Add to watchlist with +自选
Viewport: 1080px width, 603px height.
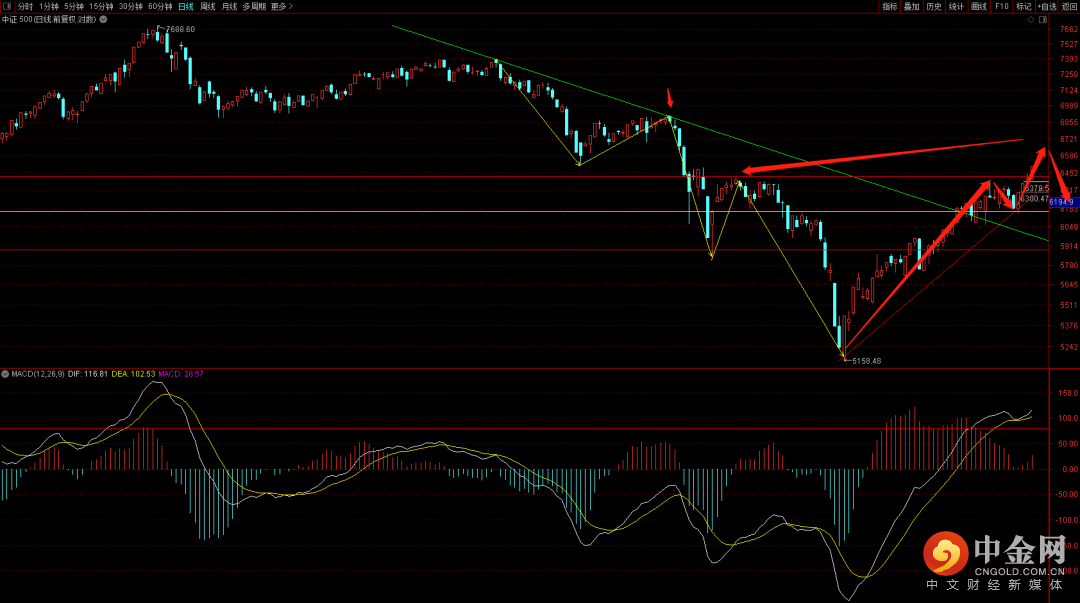[x=1047, y=6]
